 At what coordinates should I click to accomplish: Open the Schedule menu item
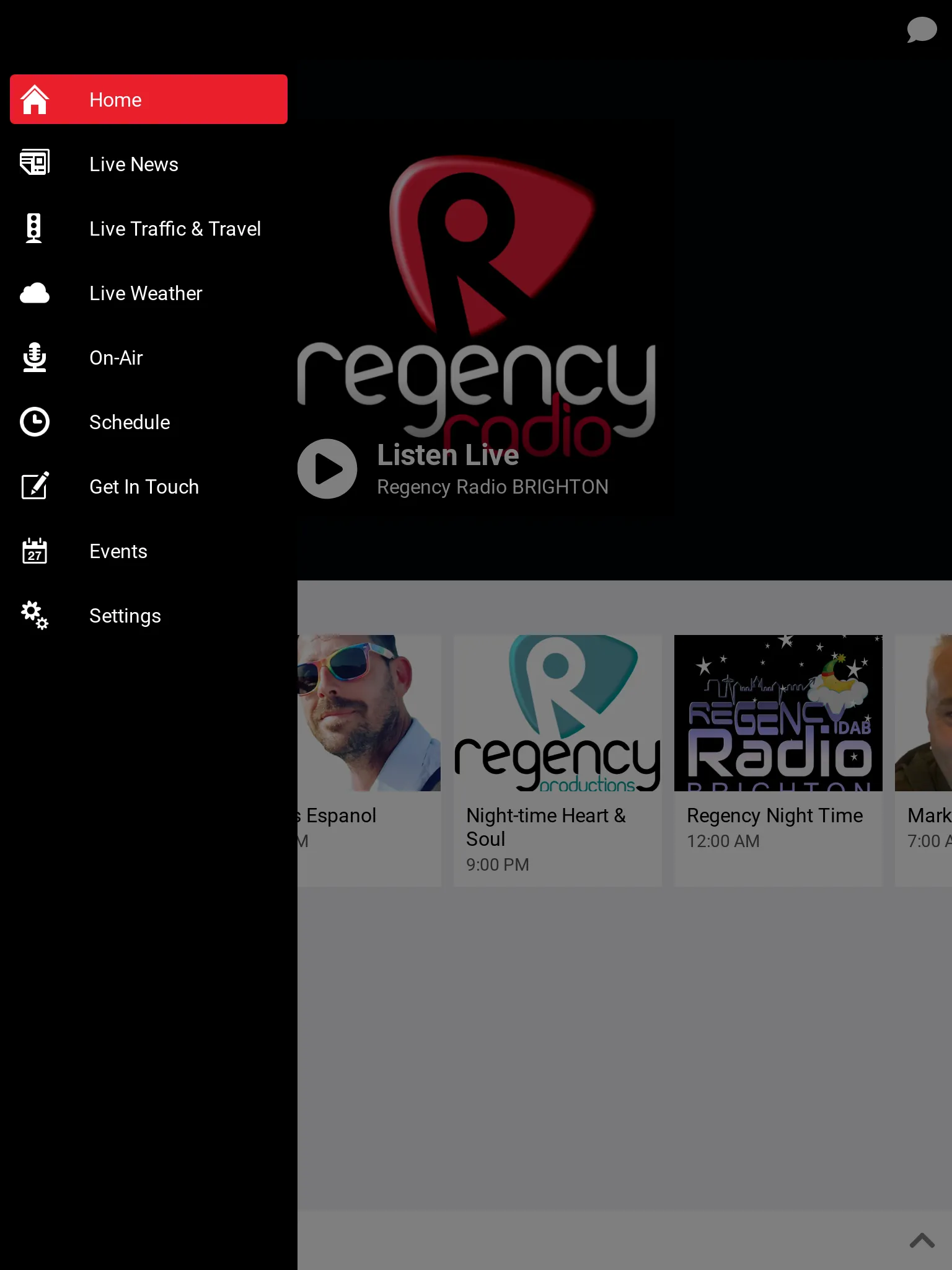[x=149, y=422]
